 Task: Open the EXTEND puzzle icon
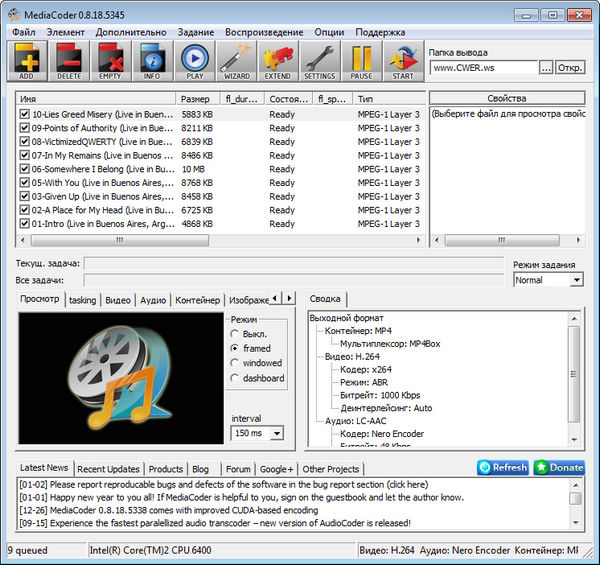(x=278, y=62)
